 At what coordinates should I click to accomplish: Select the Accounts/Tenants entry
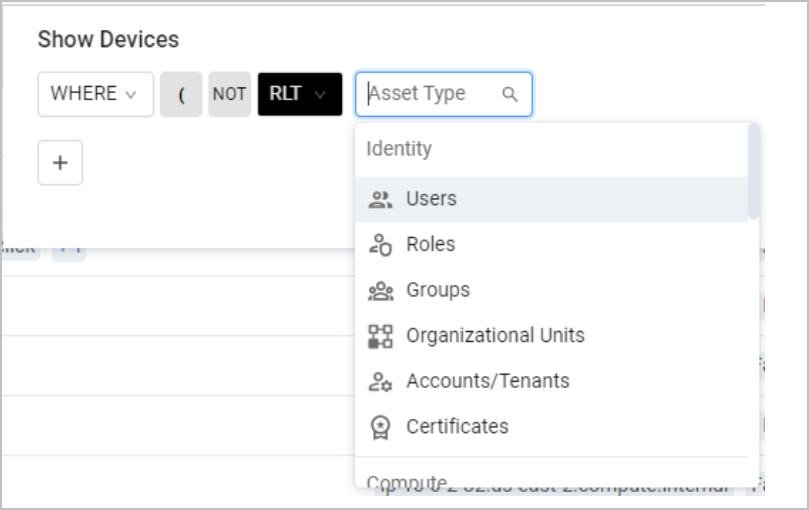coord(487,381)
